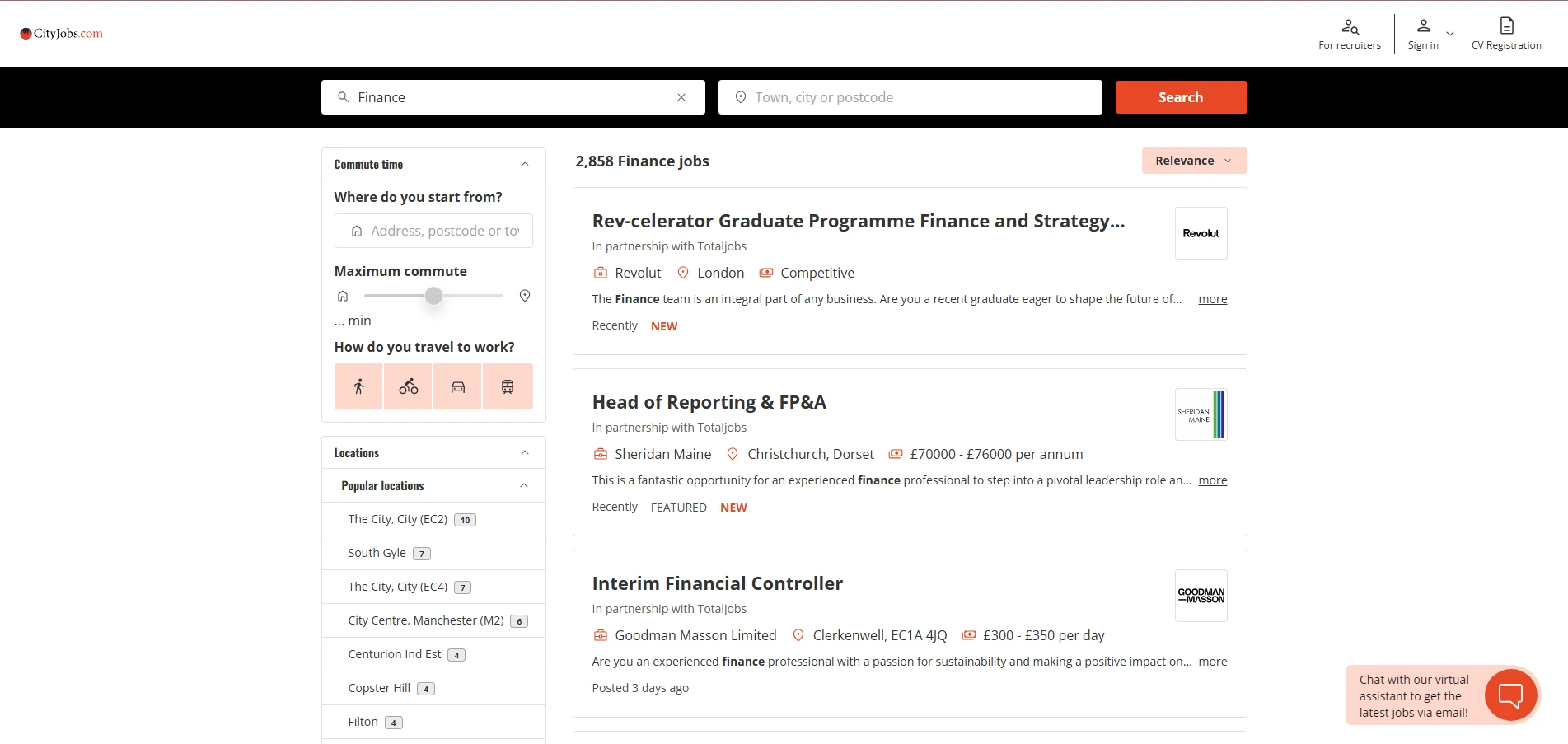The width and height of the screenshot is (1568, 744).
Task: Click the salary icon next to £300 - £350 per day
Action: 969,635
